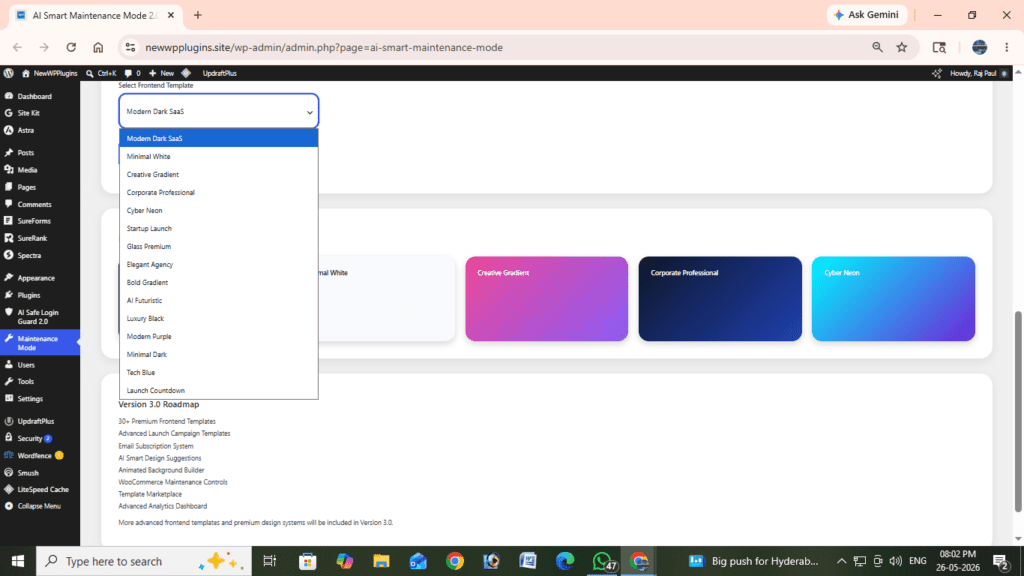The height and width of the screenshot is (576, 1024).
Task: Click the Windows Start button
Action: click(18, 561)
